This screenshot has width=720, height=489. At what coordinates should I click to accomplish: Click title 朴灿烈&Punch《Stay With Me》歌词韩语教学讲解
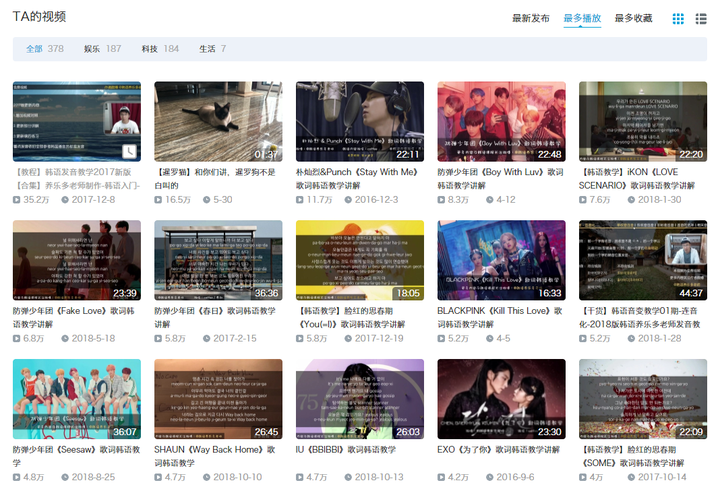click(x=357, y=179)
